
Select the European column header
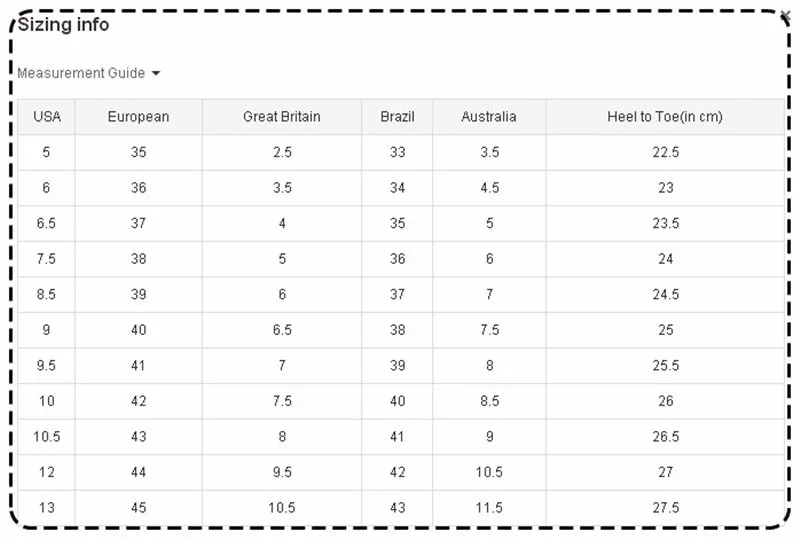pos(138,117)
